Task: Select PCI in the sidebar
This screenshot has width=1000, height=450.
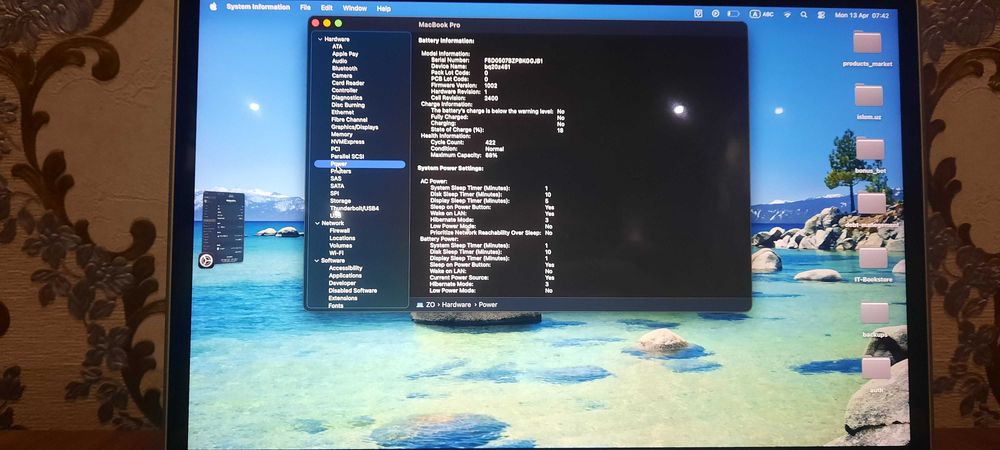Action: [335, 149]
